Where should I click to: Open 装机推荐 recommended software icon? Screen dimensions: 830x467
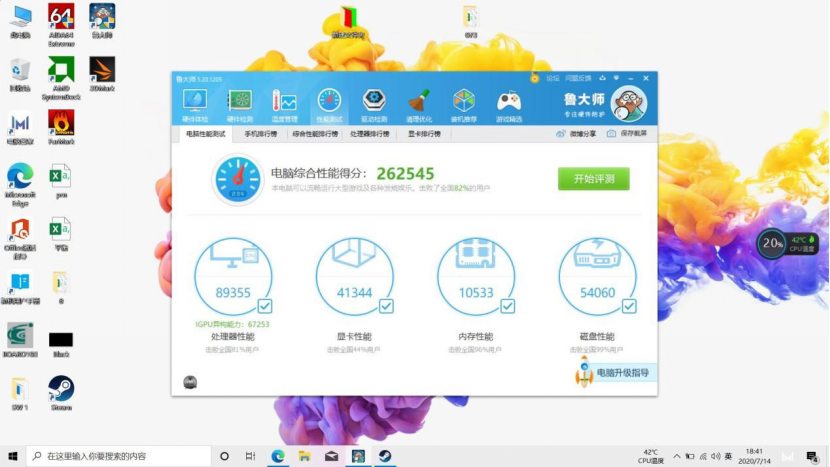click(464, 103)
